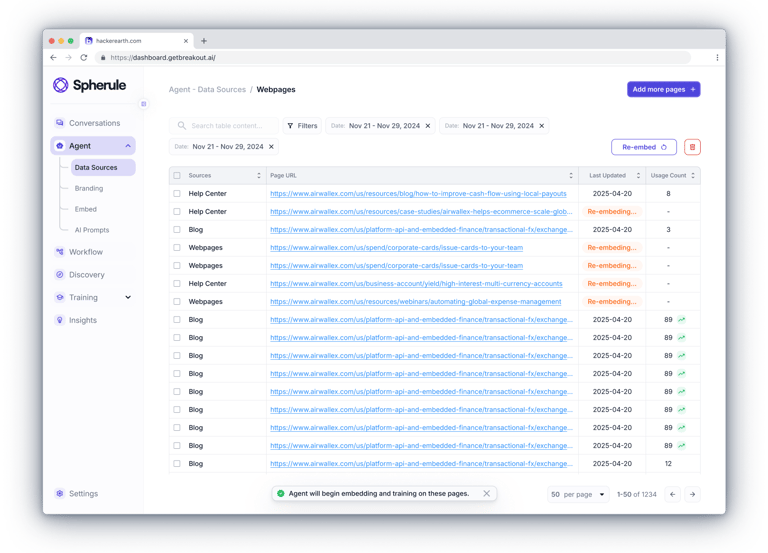Image resolution: width=768 pixels, height=553 pixels.
Task: Expand the Training section chevron
Action: coord(128,297)
